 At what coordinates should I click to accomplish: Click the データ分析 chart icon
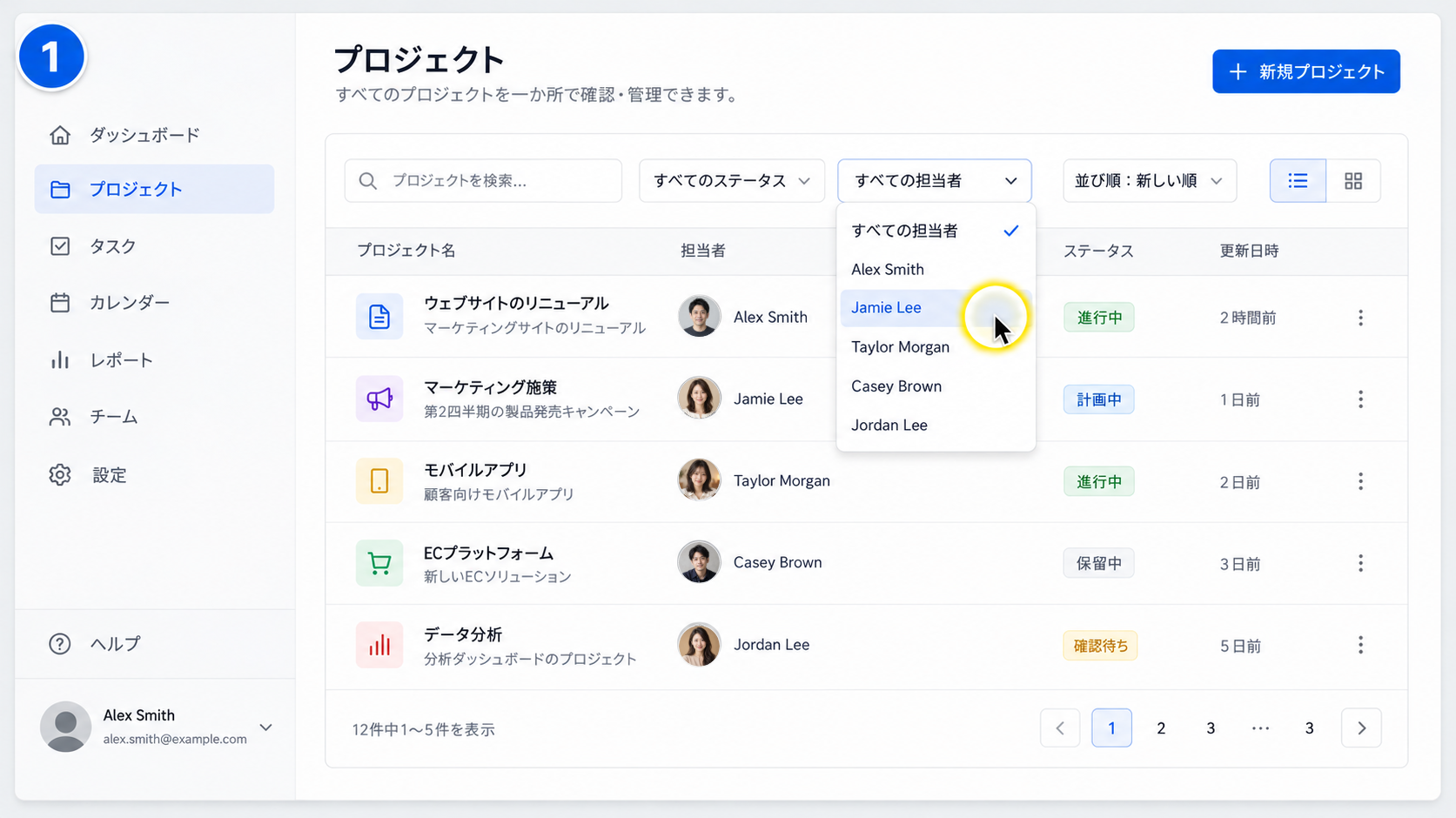(x=379, y=645)
